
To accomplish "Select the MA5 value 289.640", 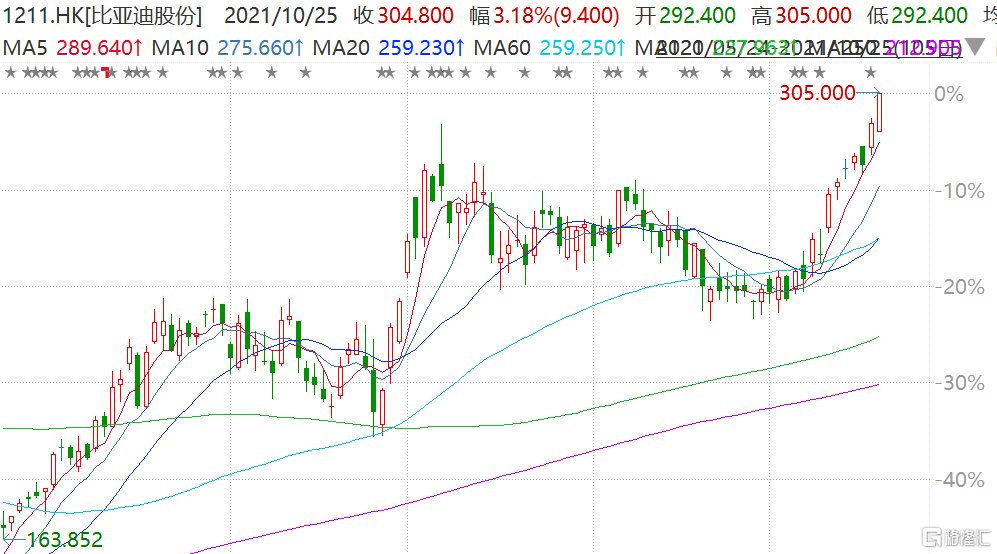I will pyautogui.click(x=99, y=48).
